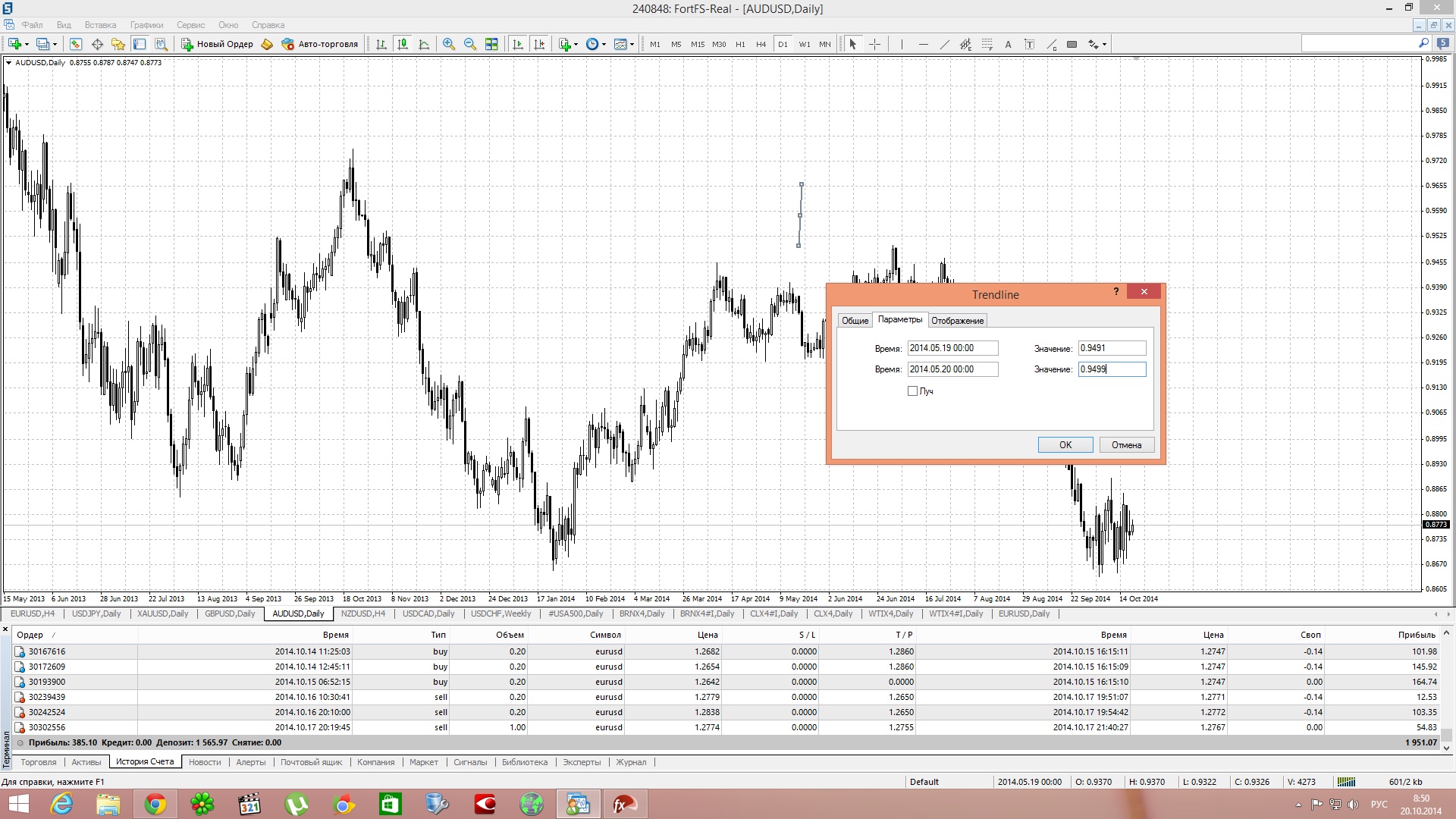Enable the Луч (ray) checkbox
The height and width of the screenshot is (819, 1456).
(912, 391)
